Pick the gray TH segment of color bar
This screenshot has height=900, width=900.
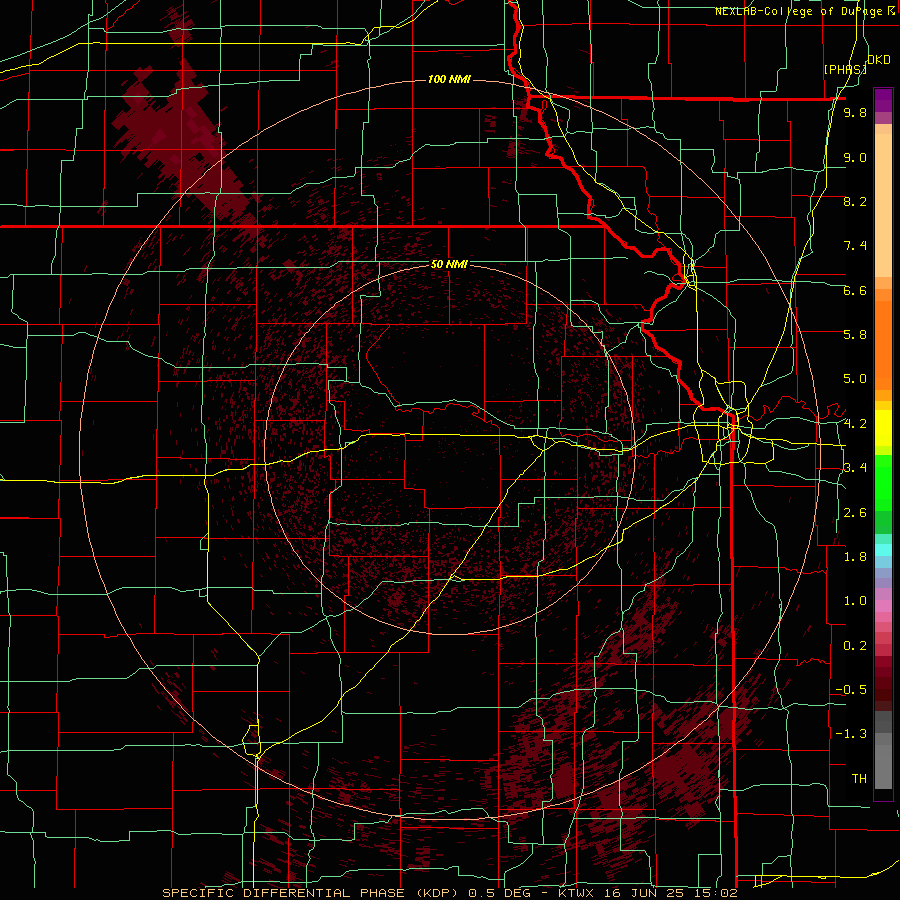click(883, 767)
